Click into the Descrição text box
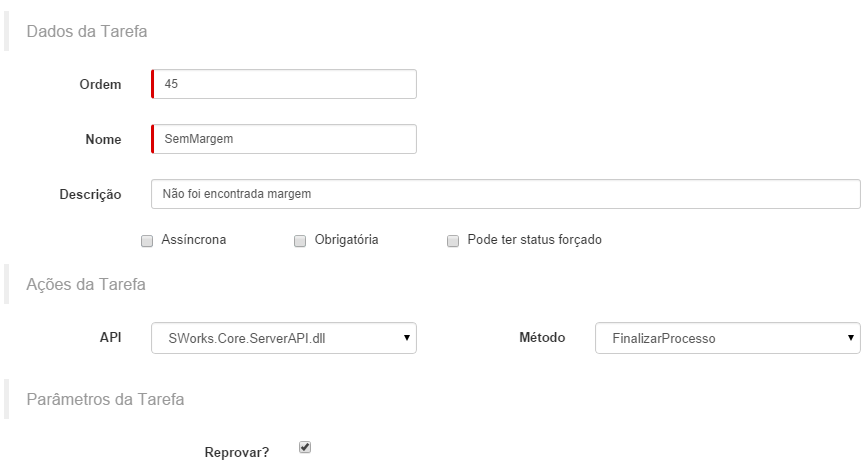The image size is (867, 476). (x=505, y=194)
